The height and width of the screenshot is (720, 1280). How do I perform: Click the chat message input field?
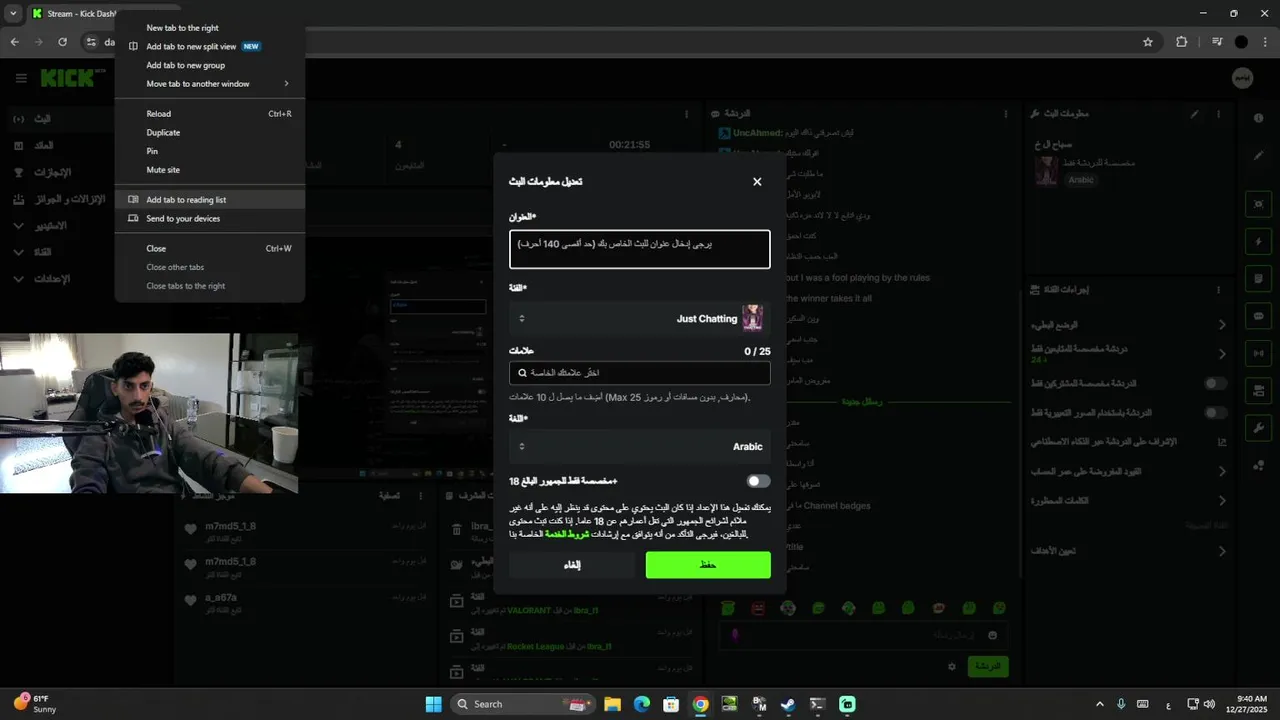click(x=864, y=635)
